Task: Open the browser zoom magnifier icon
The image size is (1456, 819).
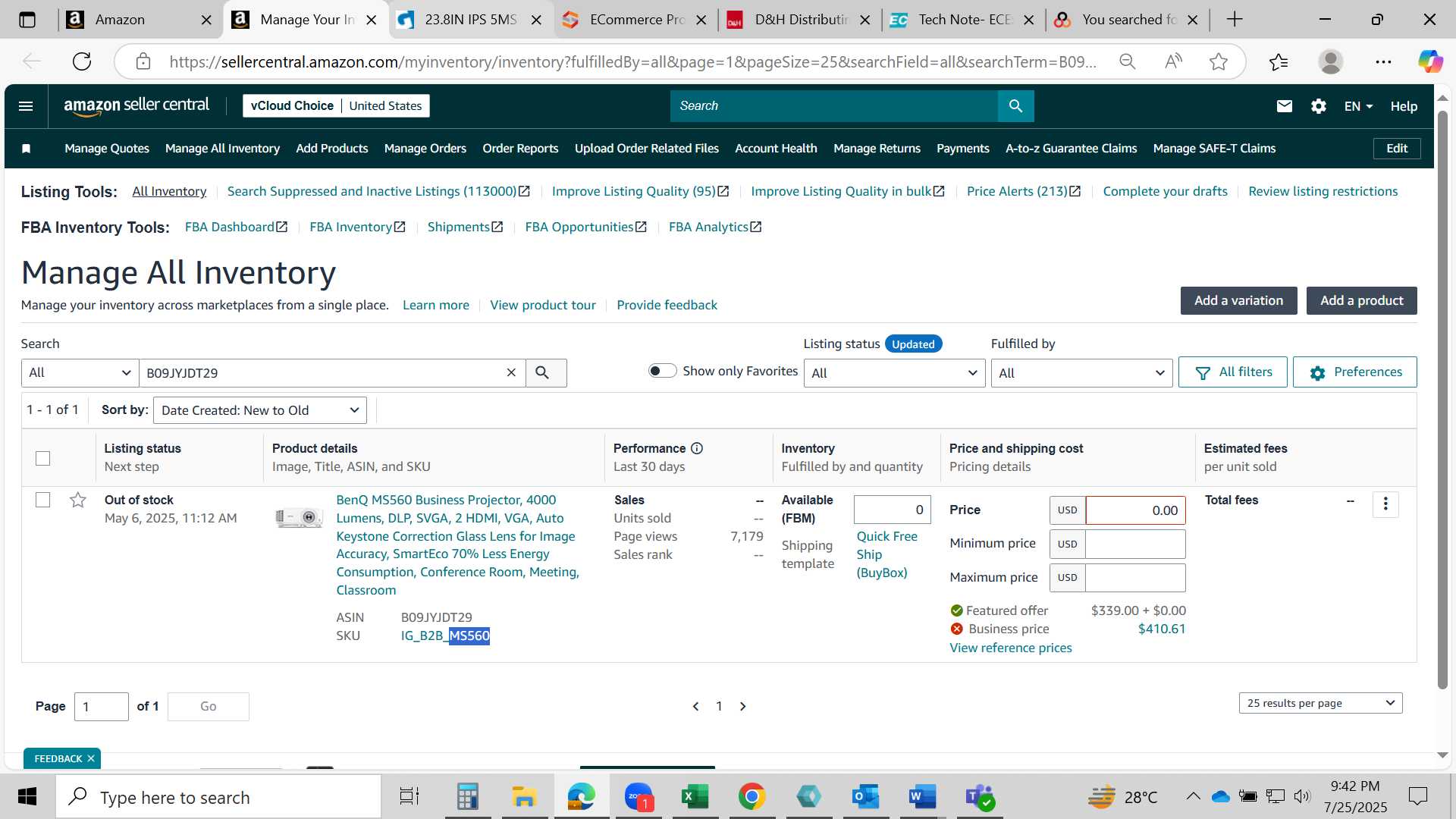Action: tap(1128, 61)
